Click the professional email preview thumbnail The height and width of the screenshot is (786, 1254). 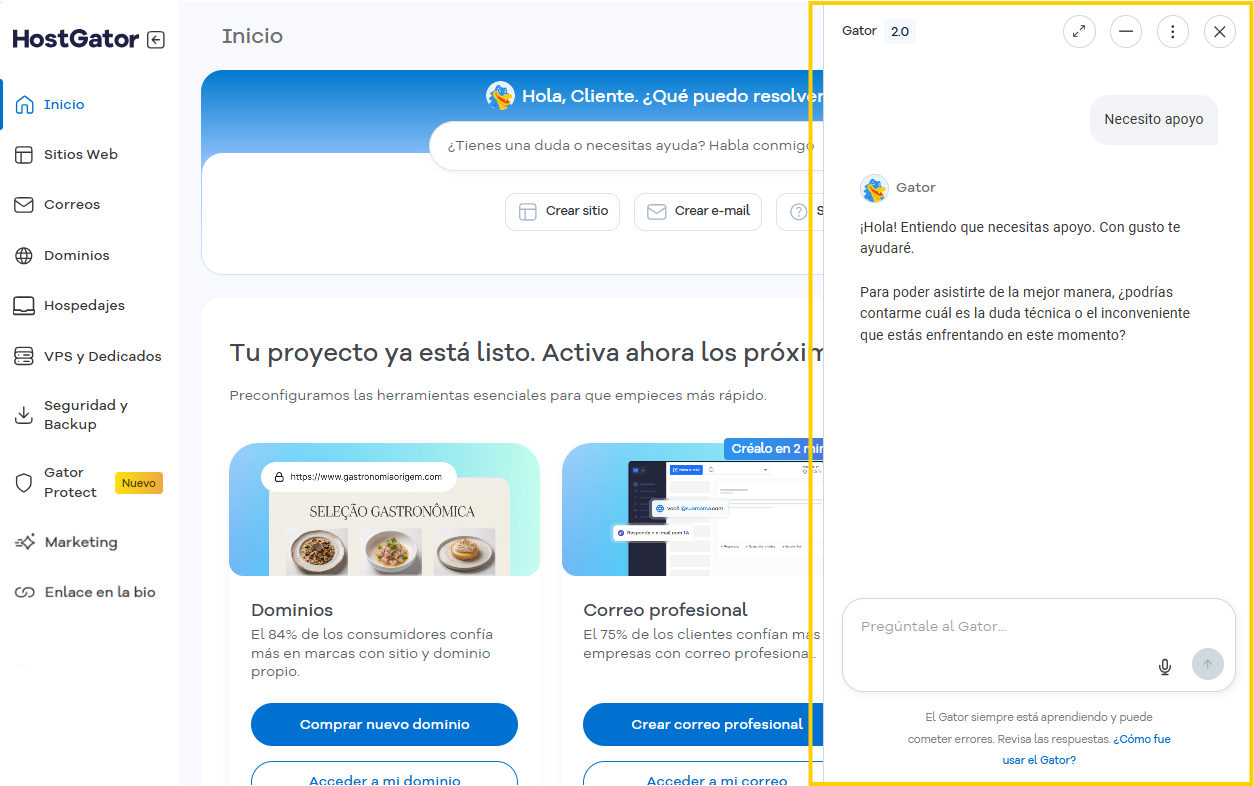693,510
